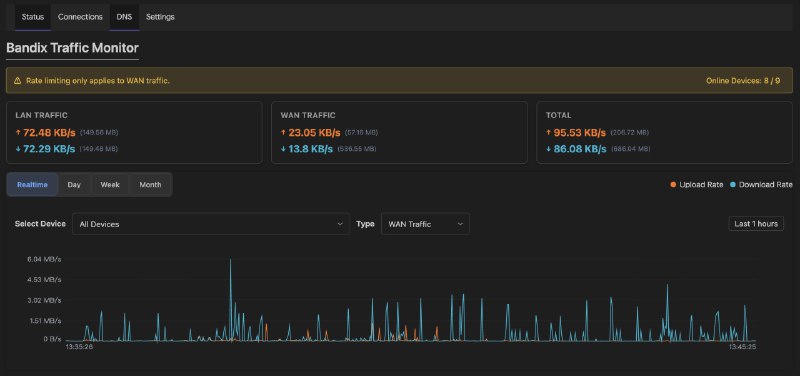Screen dimensions: 800x376
Task: Open the DNS tab
Action: pyautogui.click(x=124, y=17)
